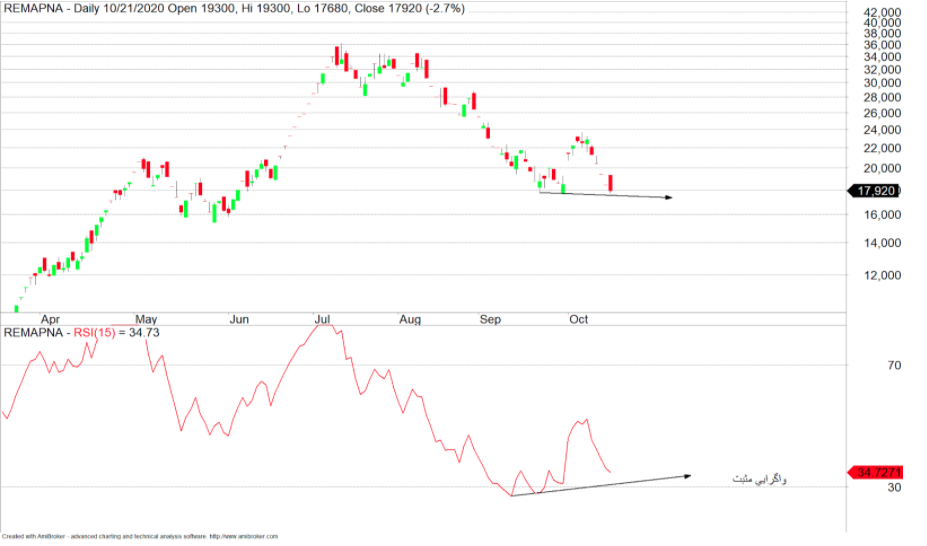The height and width of the screenshot is (546, 927).
Task: Click the Persian divergence annotation text
Action: coord(760,480)
